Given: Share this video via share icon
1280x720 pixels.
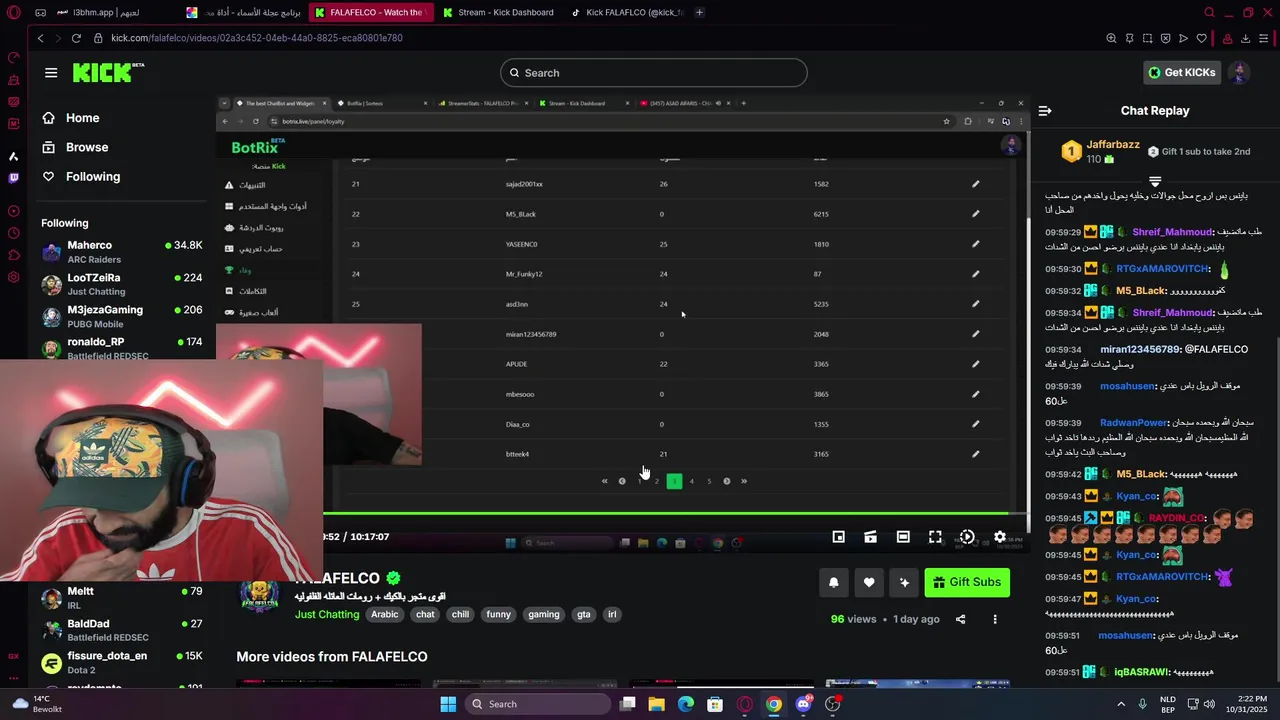Looking at the screenshot, I should pyautogui.click(x=961, y=619).
